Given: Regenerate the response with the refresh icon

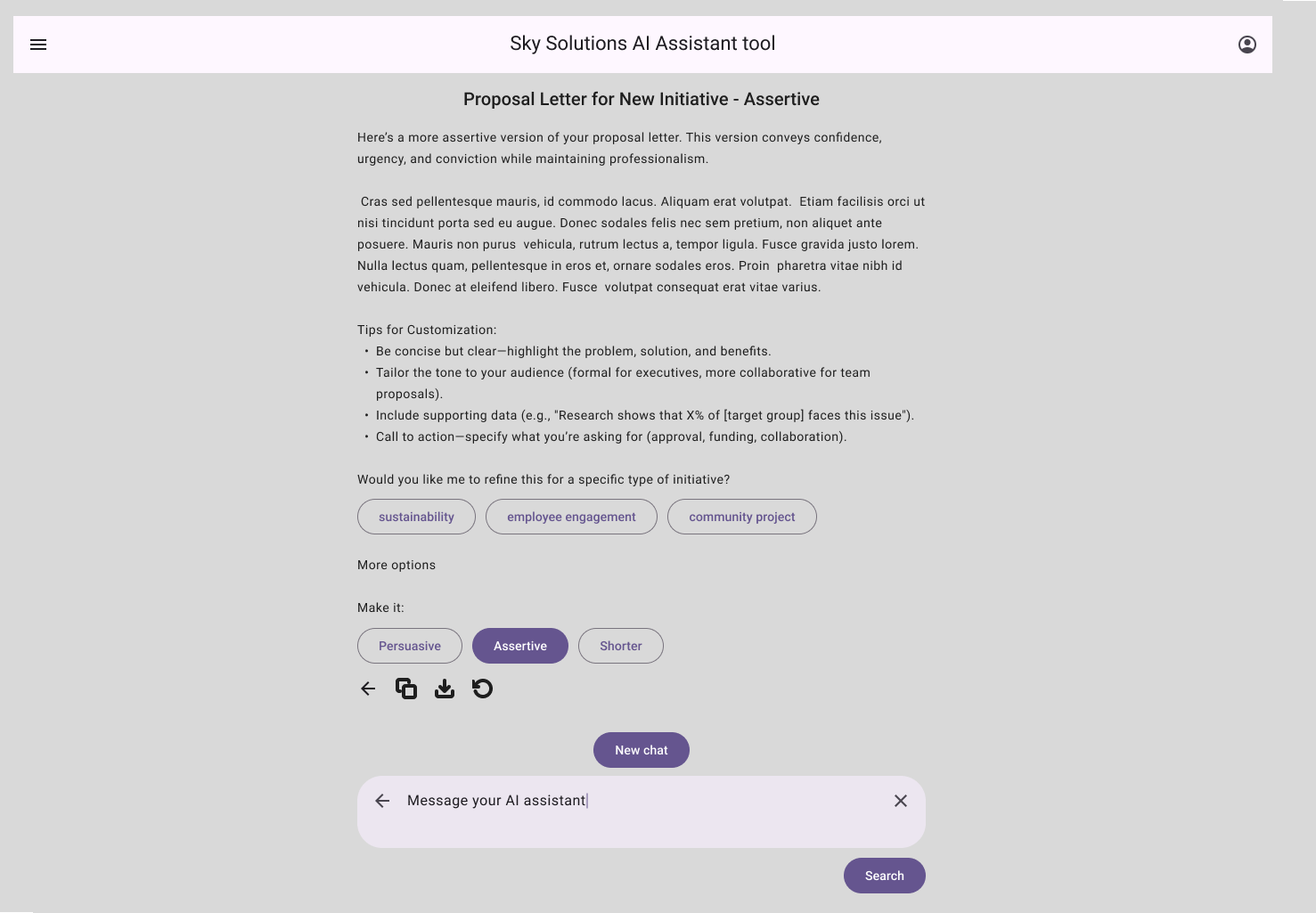Looking at the screenshot, I should (482, 689).
